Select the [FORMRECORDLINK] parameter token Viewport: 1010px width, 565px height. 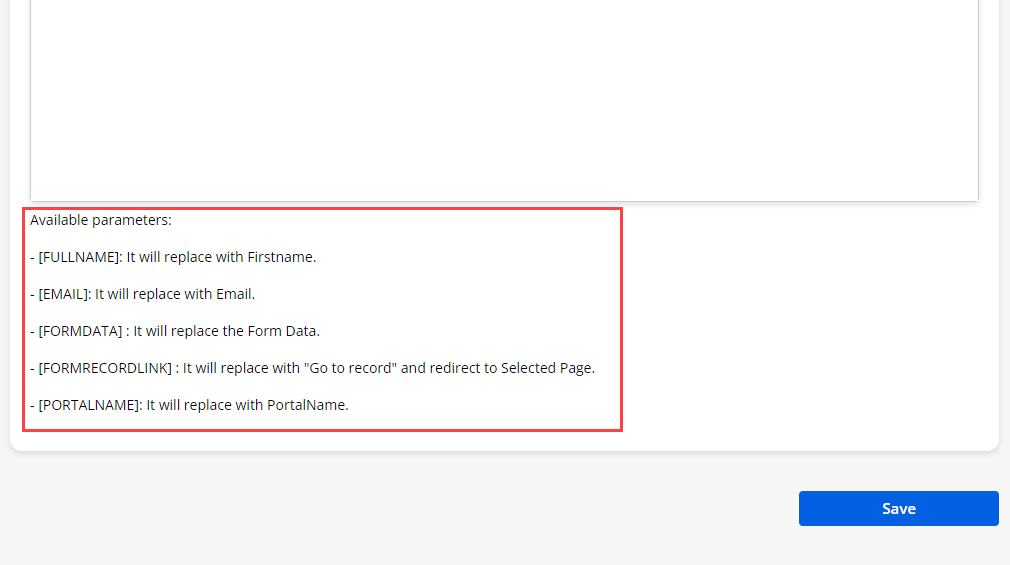[105, 368]
